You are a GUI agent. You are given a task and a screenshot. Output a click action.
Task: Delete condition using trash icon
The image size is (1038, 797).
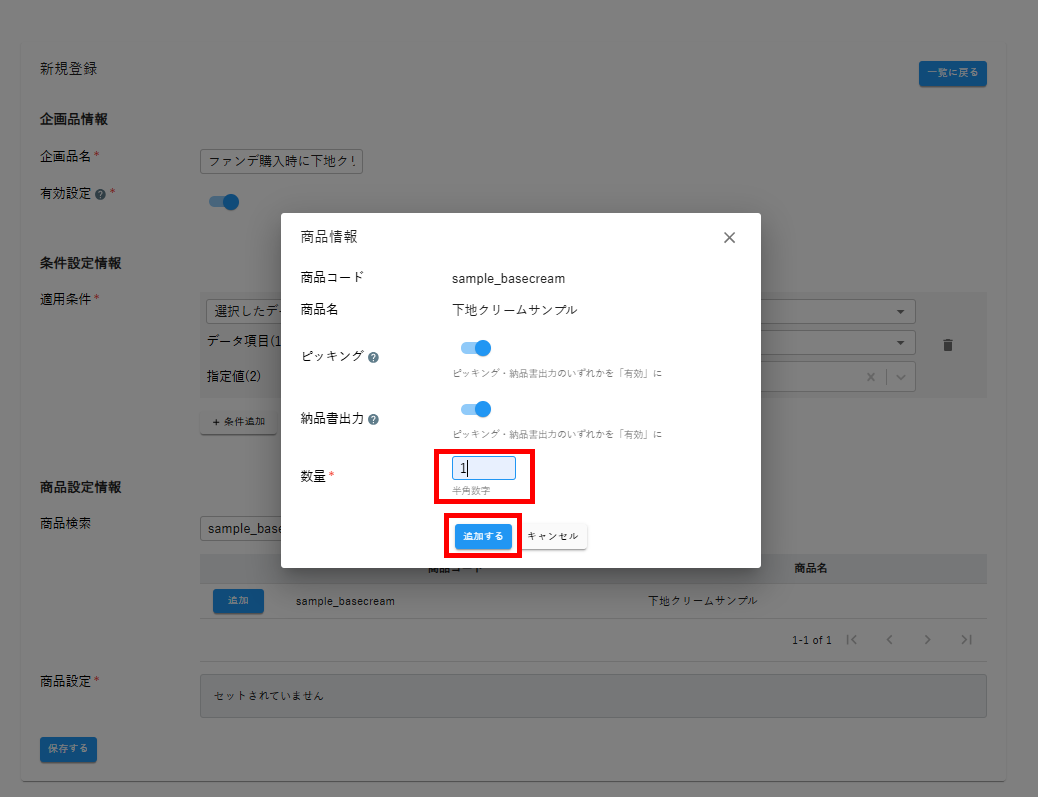[x=948, y=345]
